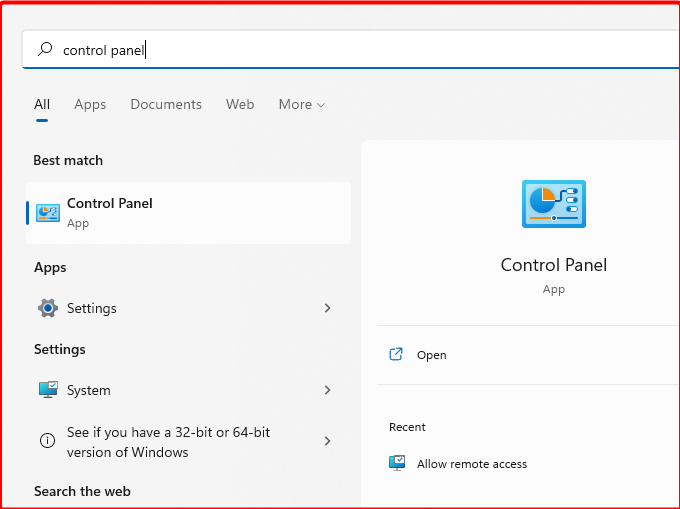This screenshot has height=509, width=680.
Task: Expand the 32-bit or 64-bit result chevron
Action: click(x=327, y=440)
